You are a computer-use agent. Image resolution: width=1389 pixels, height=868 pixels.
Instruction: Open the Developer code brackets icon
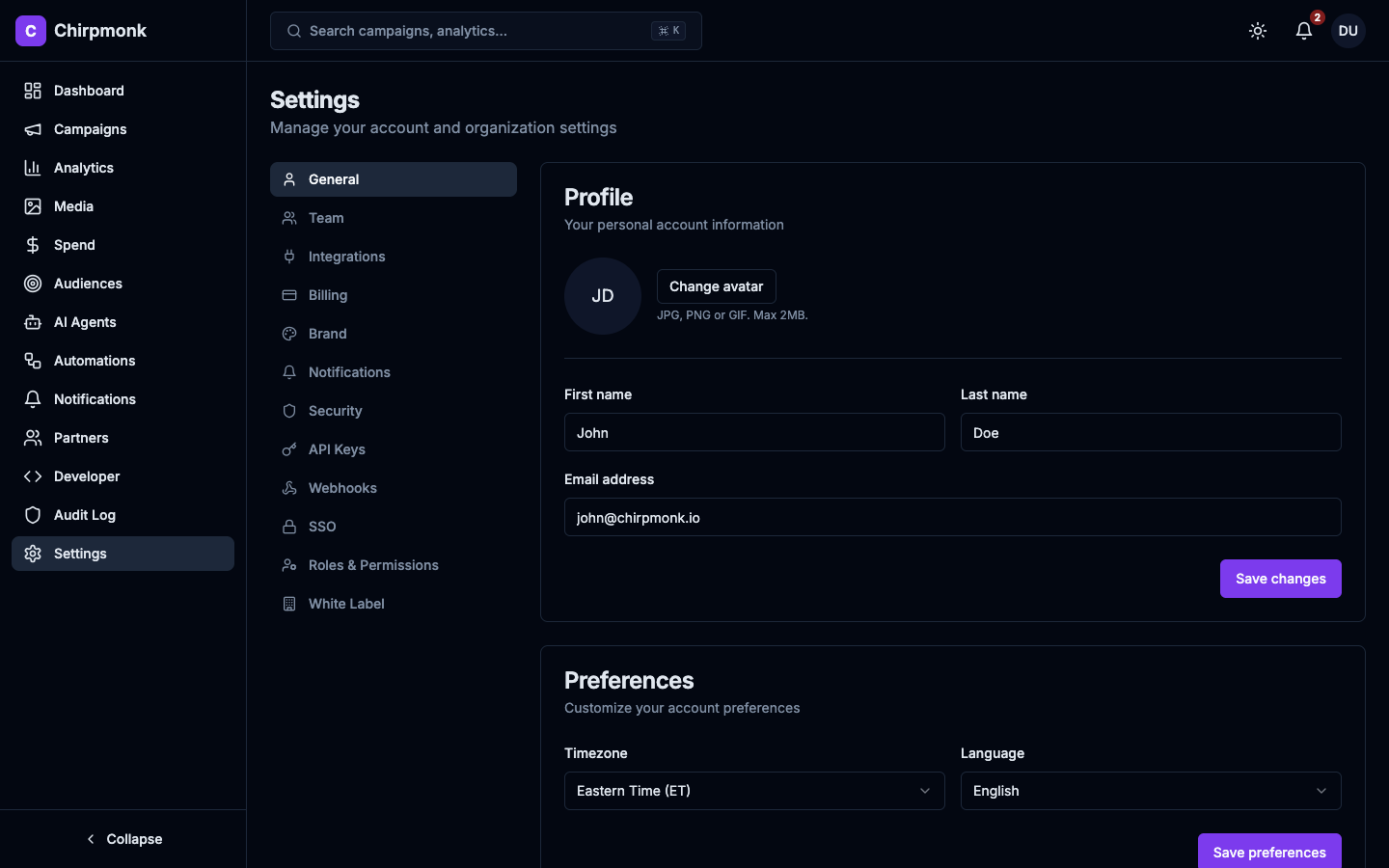click(x=32, y=476)
